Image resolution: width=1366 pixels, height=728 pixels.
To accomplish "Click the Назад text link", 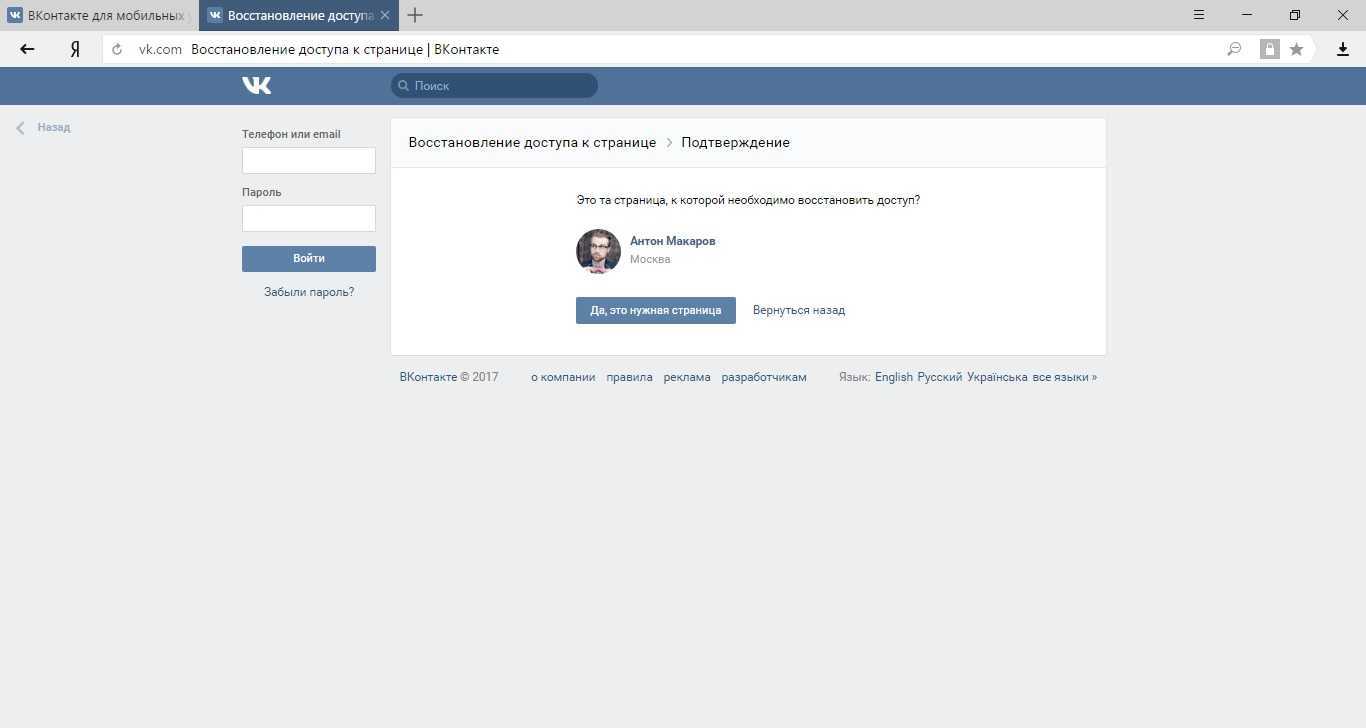I will pos(54,128).
